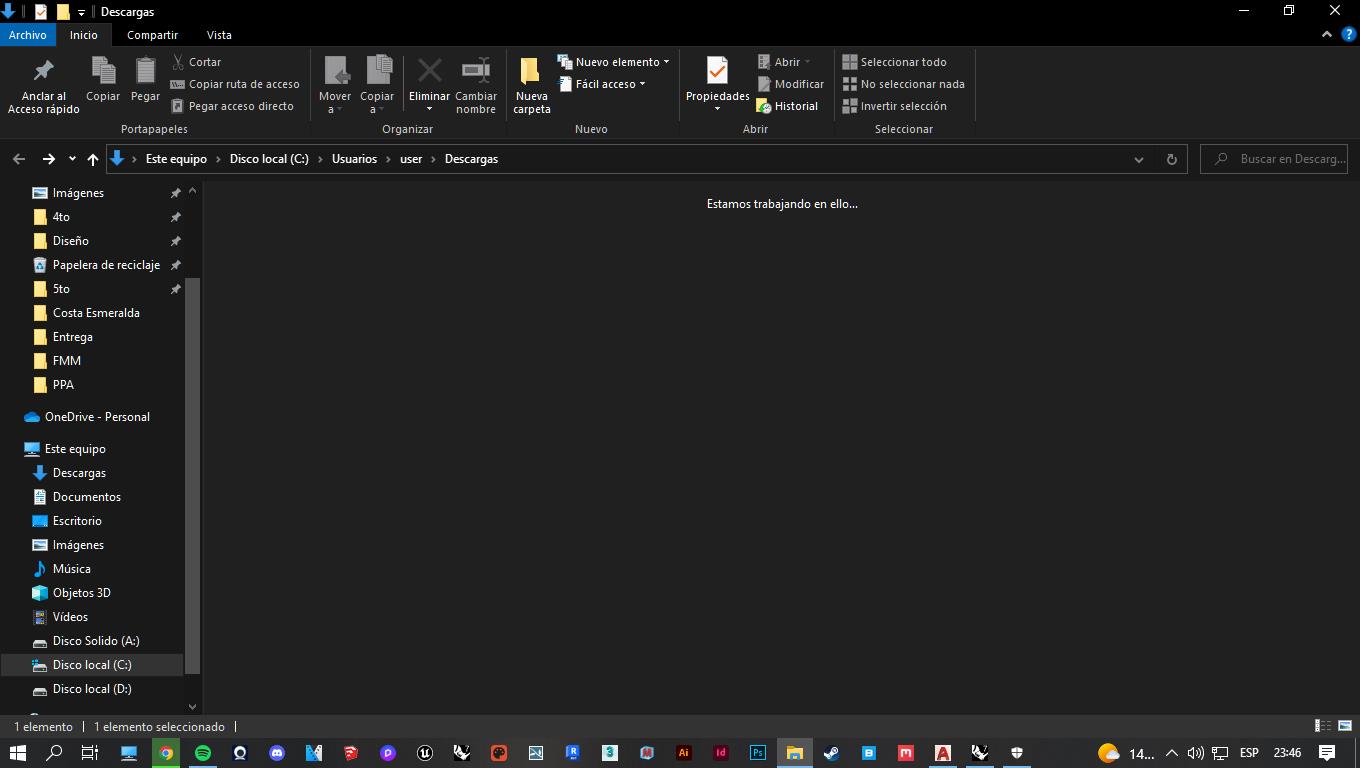
Task: Click the refresh button beside address bar
Action: (x=1171, y=159)
